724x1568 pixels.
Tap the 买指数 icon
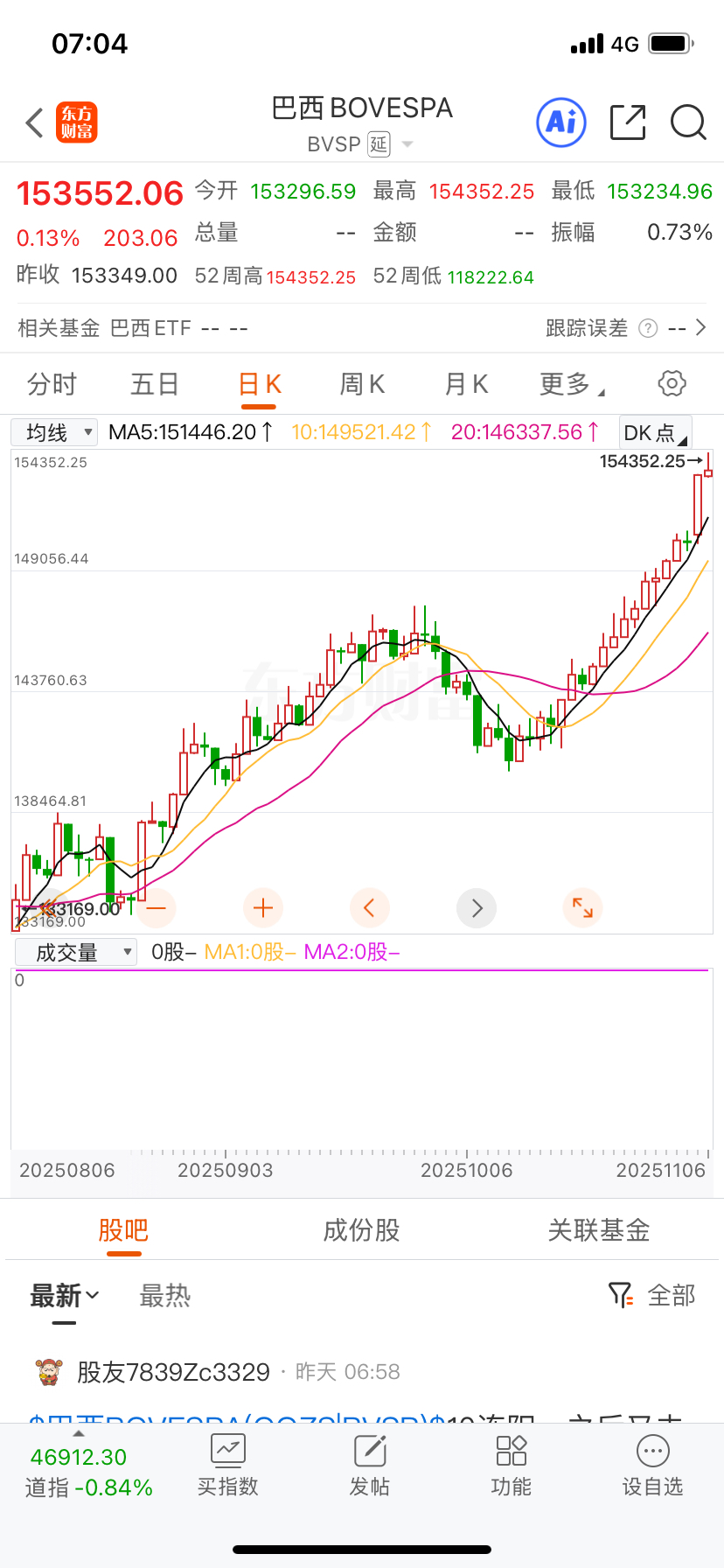click(x=227, y=1451)
